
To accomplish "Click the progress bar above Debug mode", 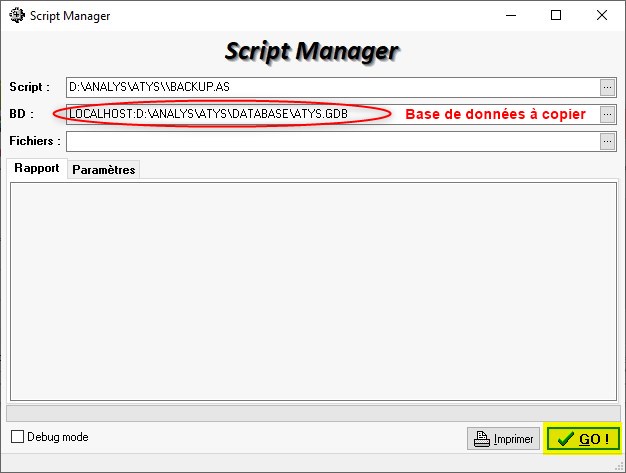I will pyautogui.click(x=312, y=412).
